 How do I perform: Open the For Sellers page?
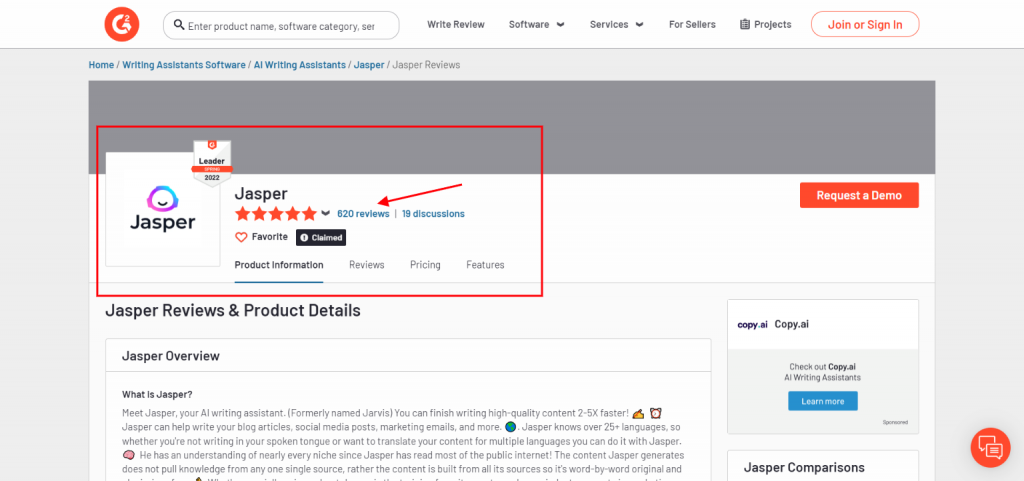point(692,24)
